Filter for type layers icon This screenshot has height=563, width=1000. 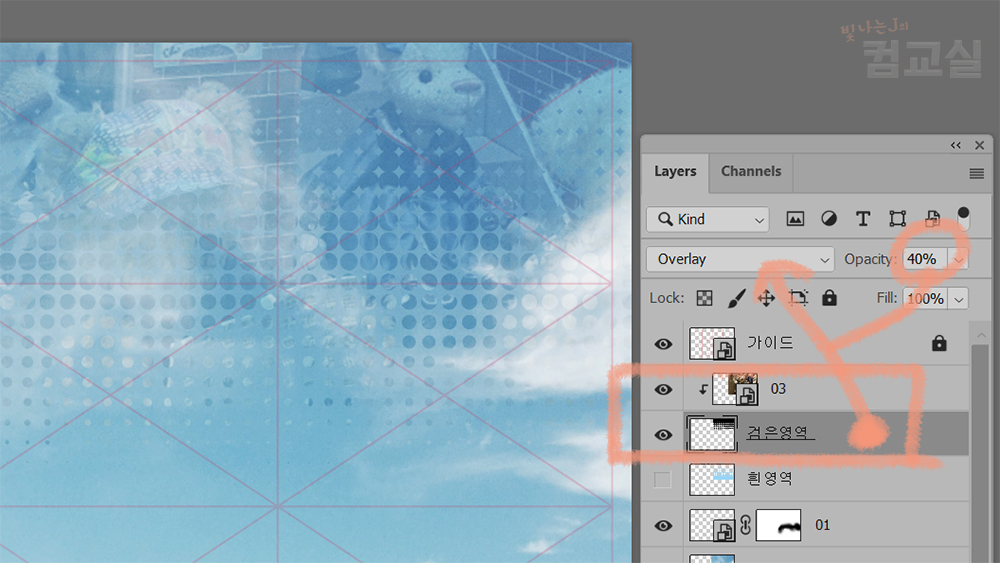[x=863, y=219]
